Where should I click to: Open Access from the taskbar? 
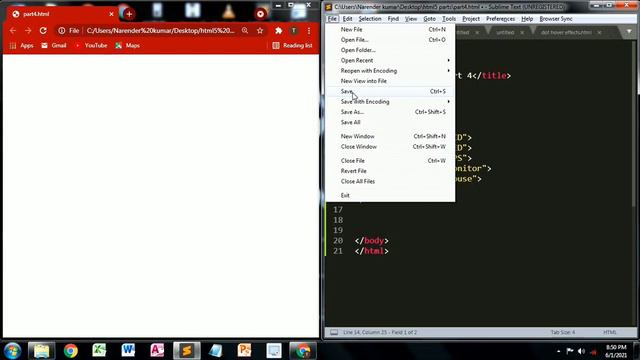coord(157,351)
